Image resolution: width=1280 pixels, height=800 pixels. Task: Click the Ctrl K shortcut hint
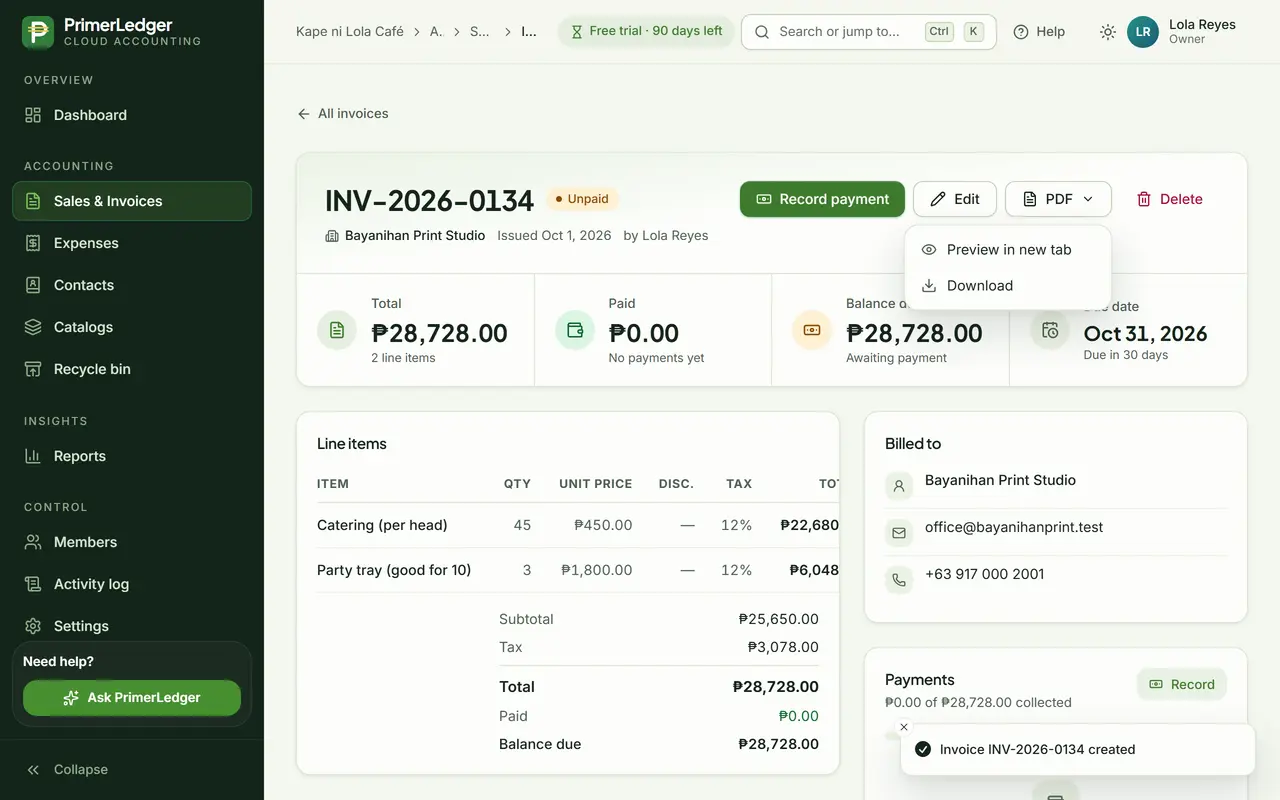955,32
